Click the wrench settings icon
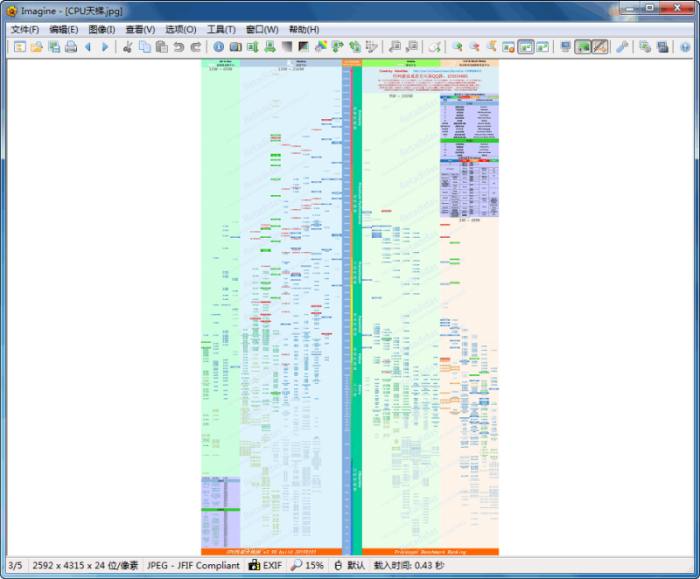700x579 pixels. coord(621,47)
